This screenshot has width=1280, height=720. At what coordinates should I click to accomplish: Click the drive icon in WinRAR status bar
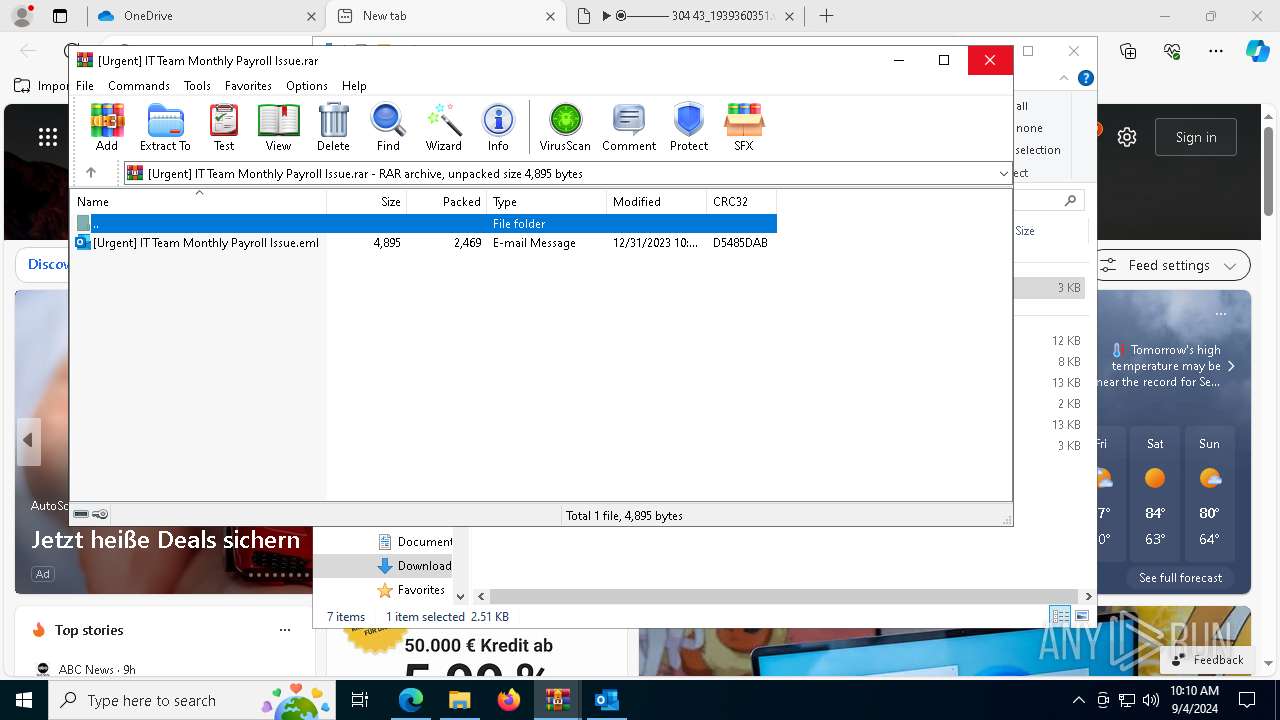[x=81, y=514]
